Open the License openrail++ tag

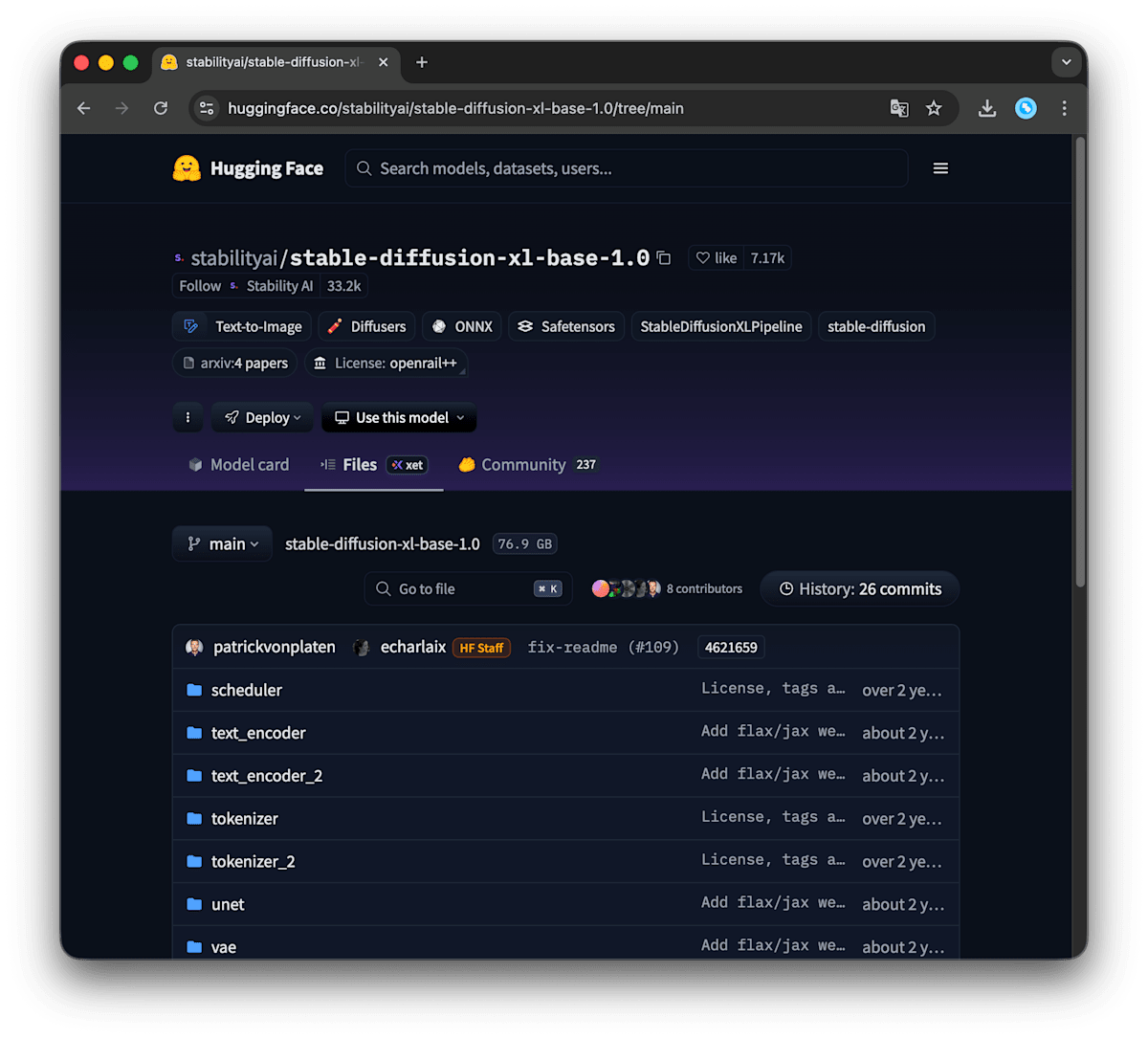point(386,364)
